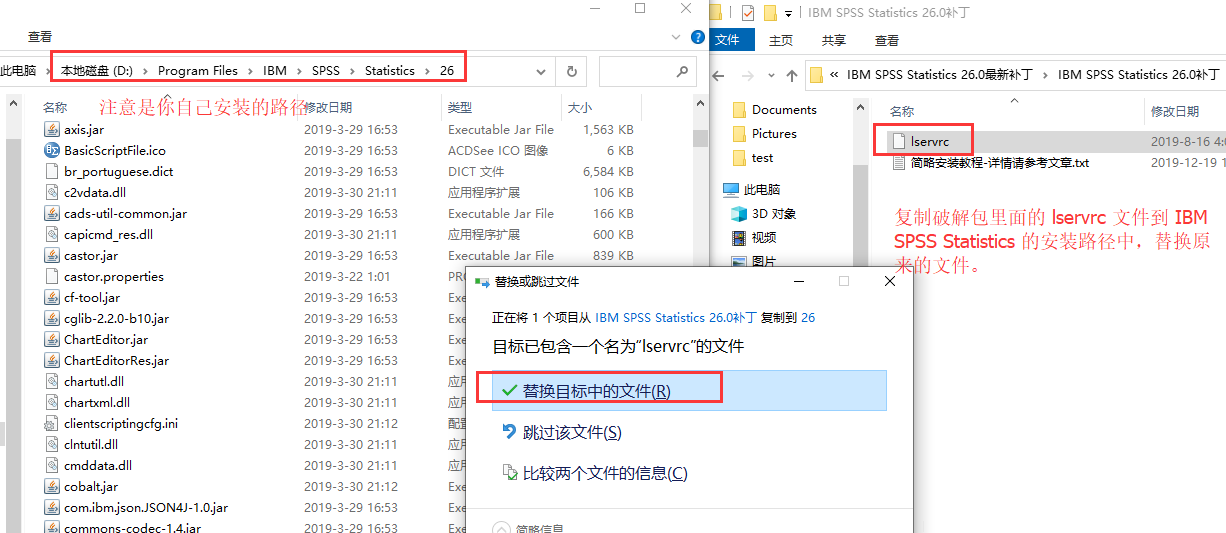This screenshot has height=533, width=1226.
Task: Select the lservrc file in right window
Action: 929,141
